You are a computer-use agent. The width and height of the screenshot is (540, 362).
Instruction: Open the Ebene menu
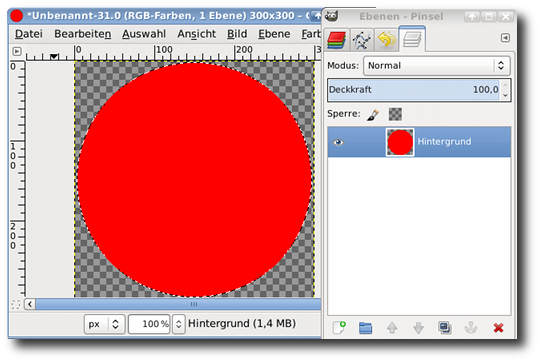pos(274,34)
